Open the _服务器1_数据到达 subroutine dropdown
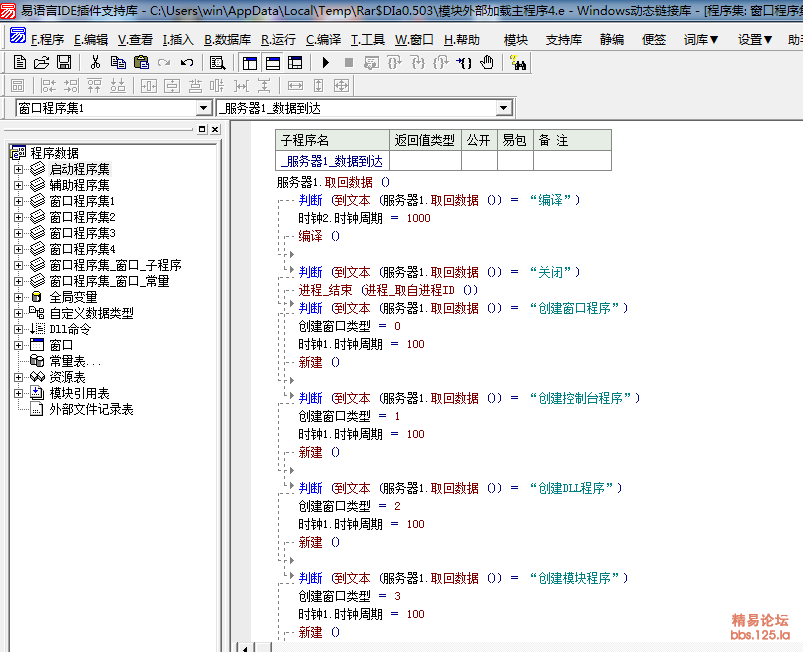Image resolution: width=803 pixels, height=652 pixels. (503, 108)
